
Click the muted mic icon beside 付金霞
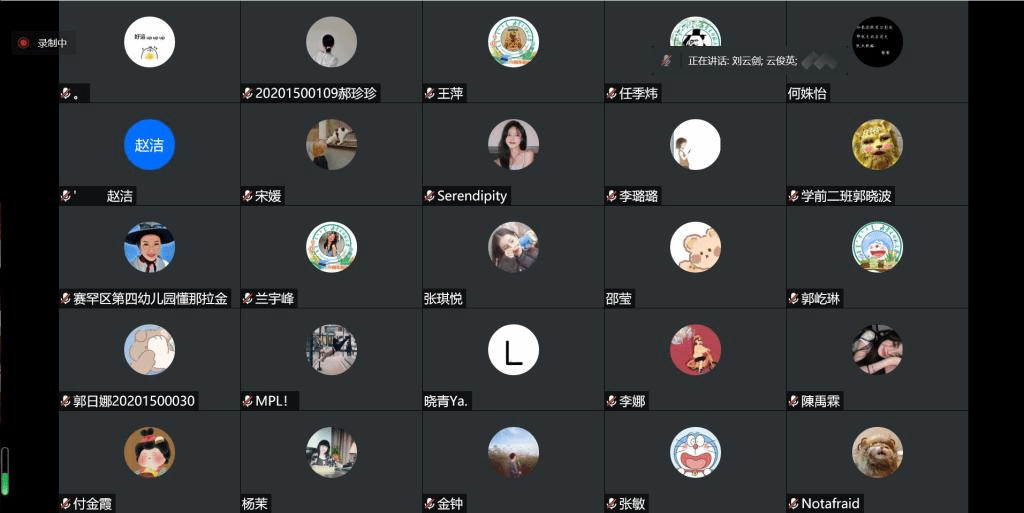click(65, 503)
